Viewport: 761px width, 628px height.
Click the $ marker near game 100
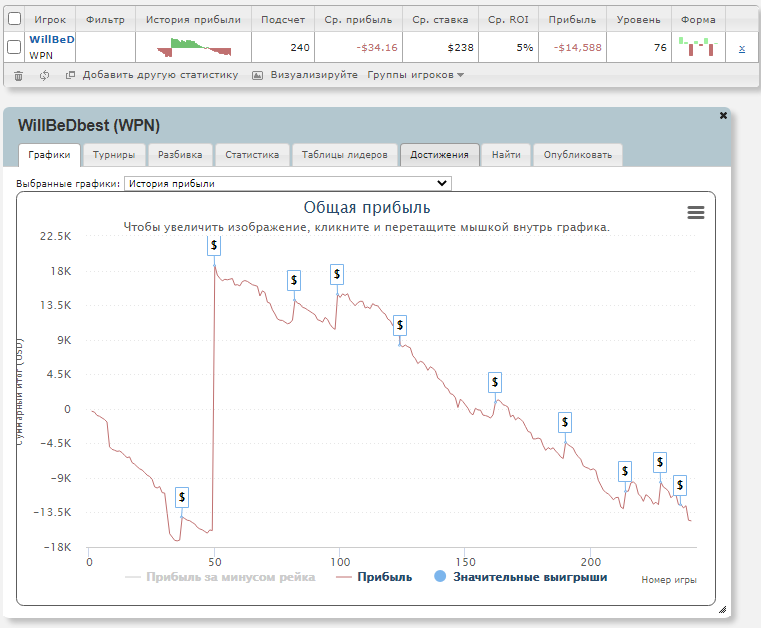click(338, 273)
